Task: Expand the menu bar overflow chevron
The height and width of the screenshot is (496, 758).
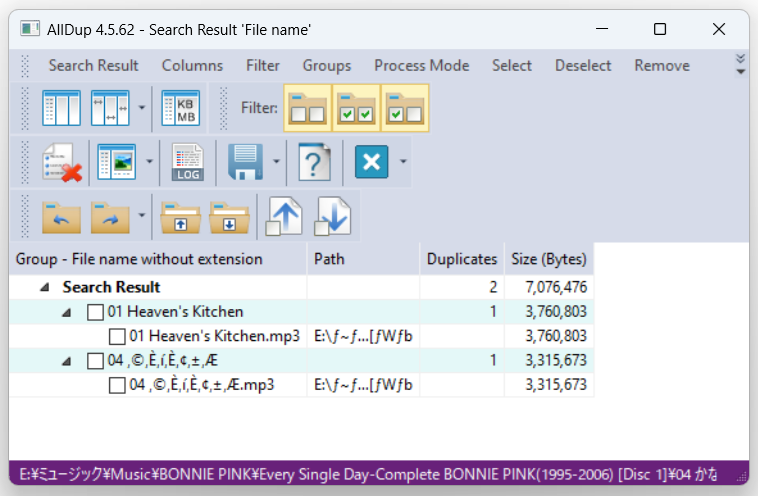Action: (740, 65)
